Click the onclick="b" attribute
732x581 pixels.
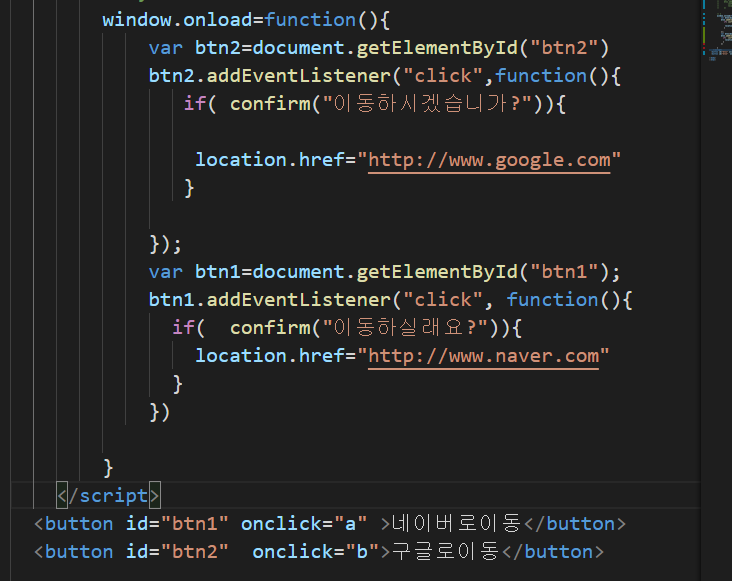point(316,552)
